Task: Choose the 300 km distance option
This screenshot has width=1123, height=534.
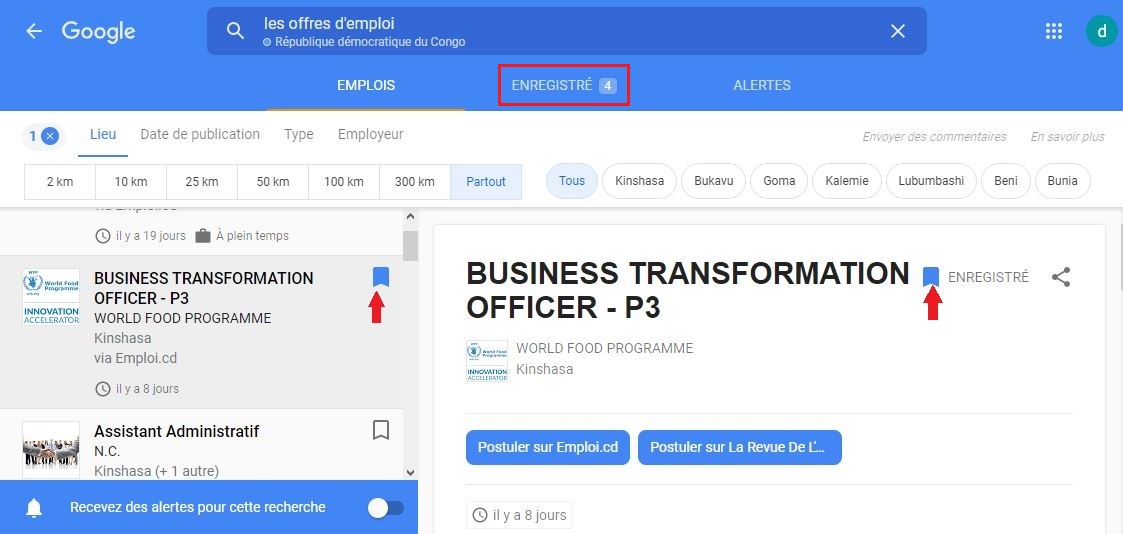Action: (x=415, y=182)
